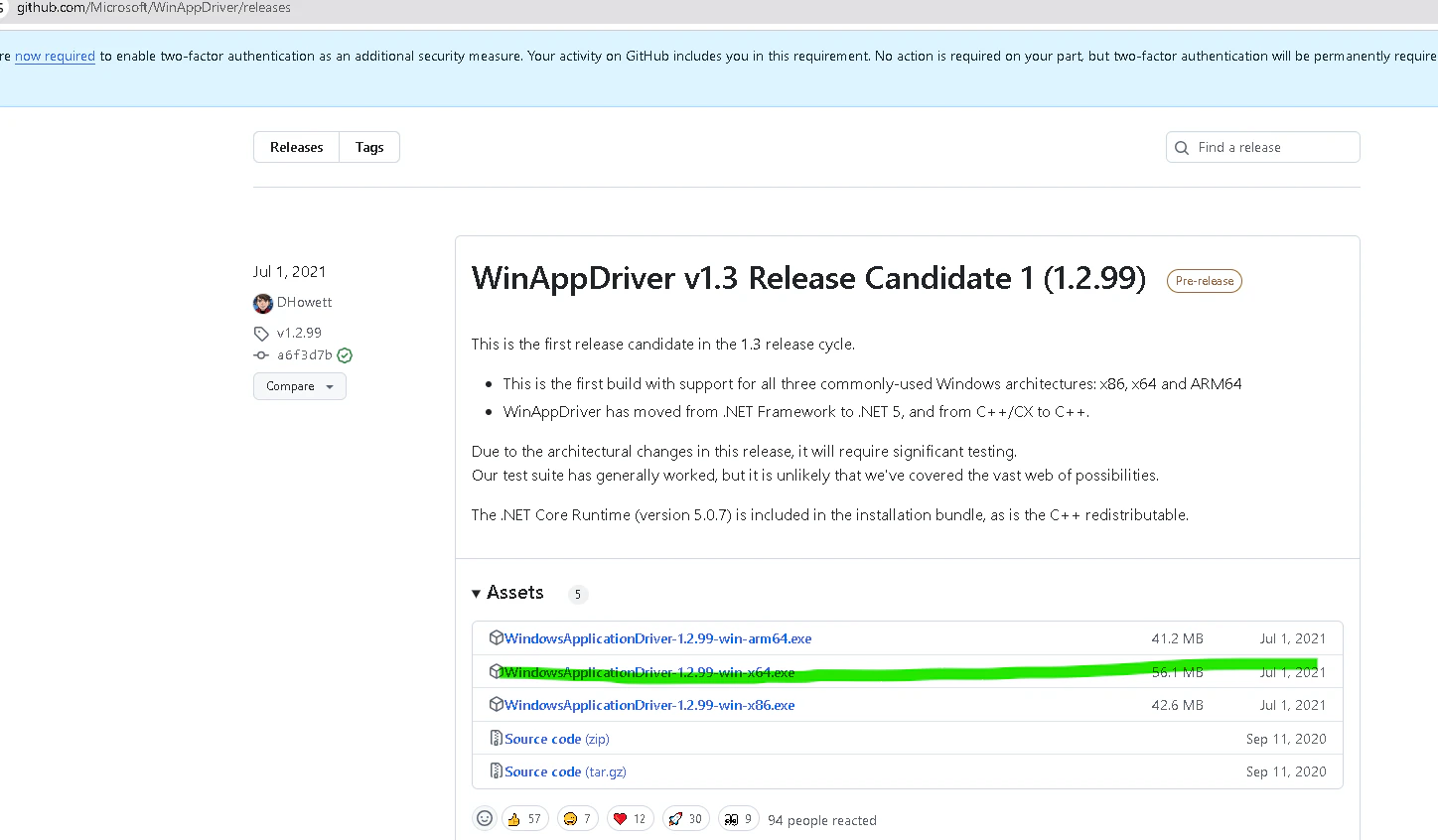Click the Jul 1, 2021 date in arm64 row

[1293, 638]
